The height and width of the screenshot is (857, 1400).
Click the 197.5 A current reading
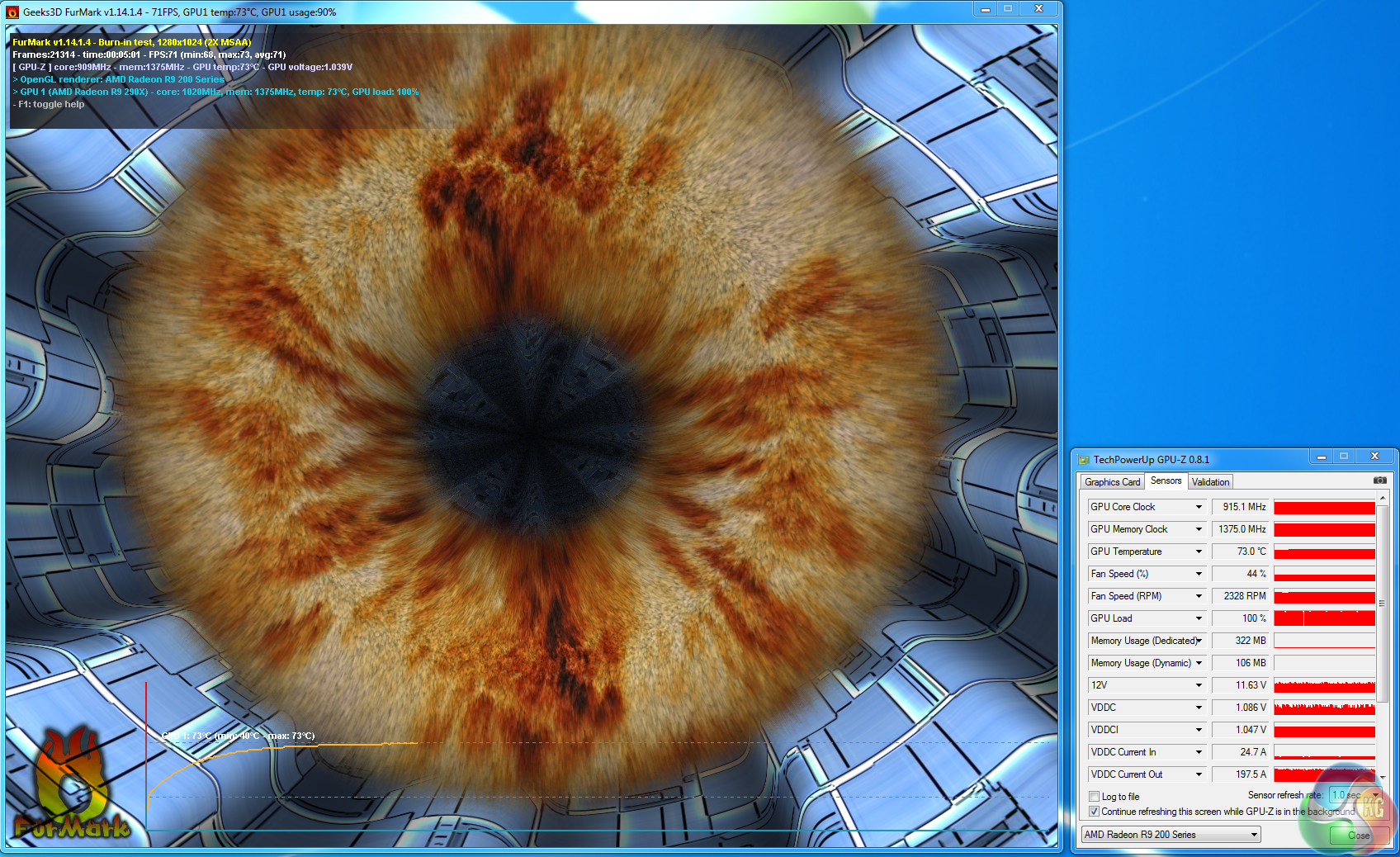click(x=1240, y=774)
